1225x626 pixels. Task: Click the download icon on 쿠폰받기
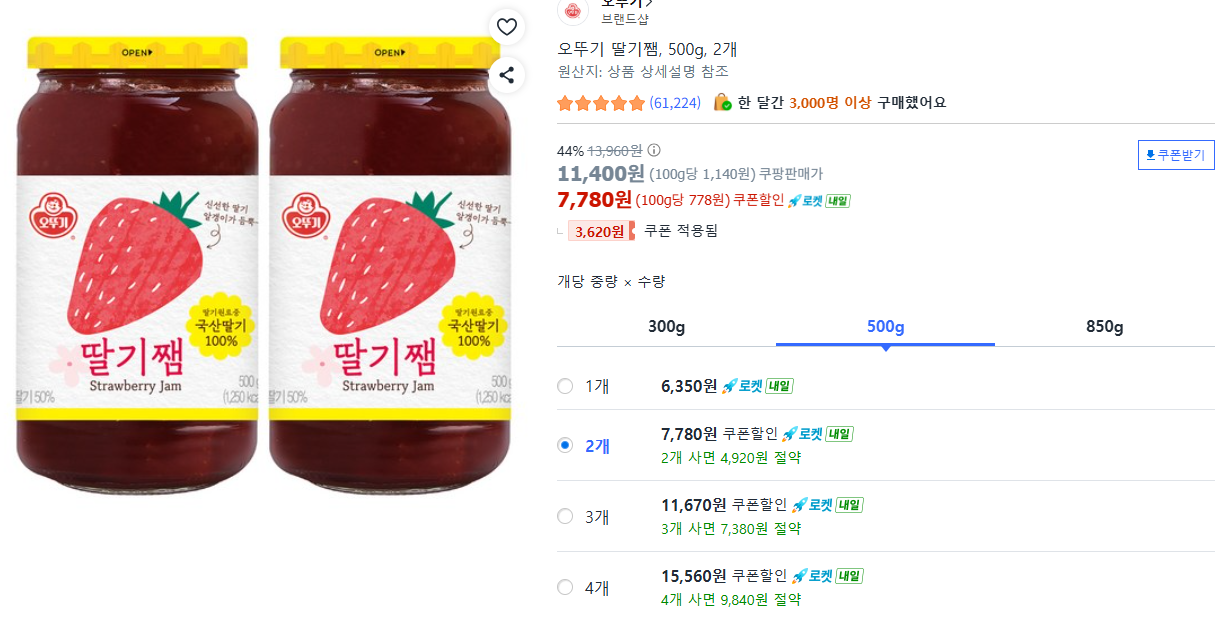pyautogui.click(x=1150, y=156)
